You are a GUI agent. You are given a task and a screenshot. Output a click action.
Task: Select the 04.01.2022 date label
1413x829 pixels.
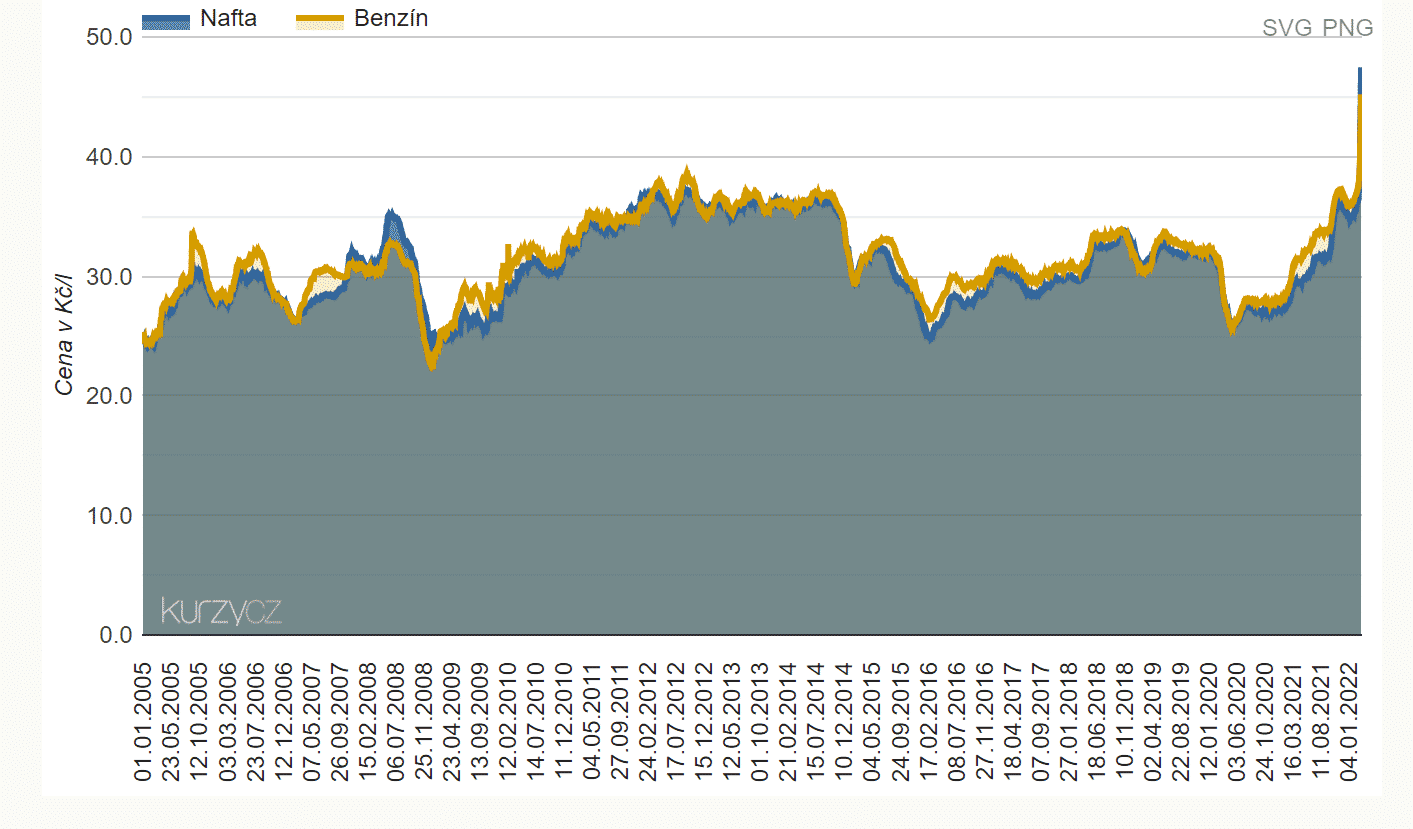point(1352,720)
